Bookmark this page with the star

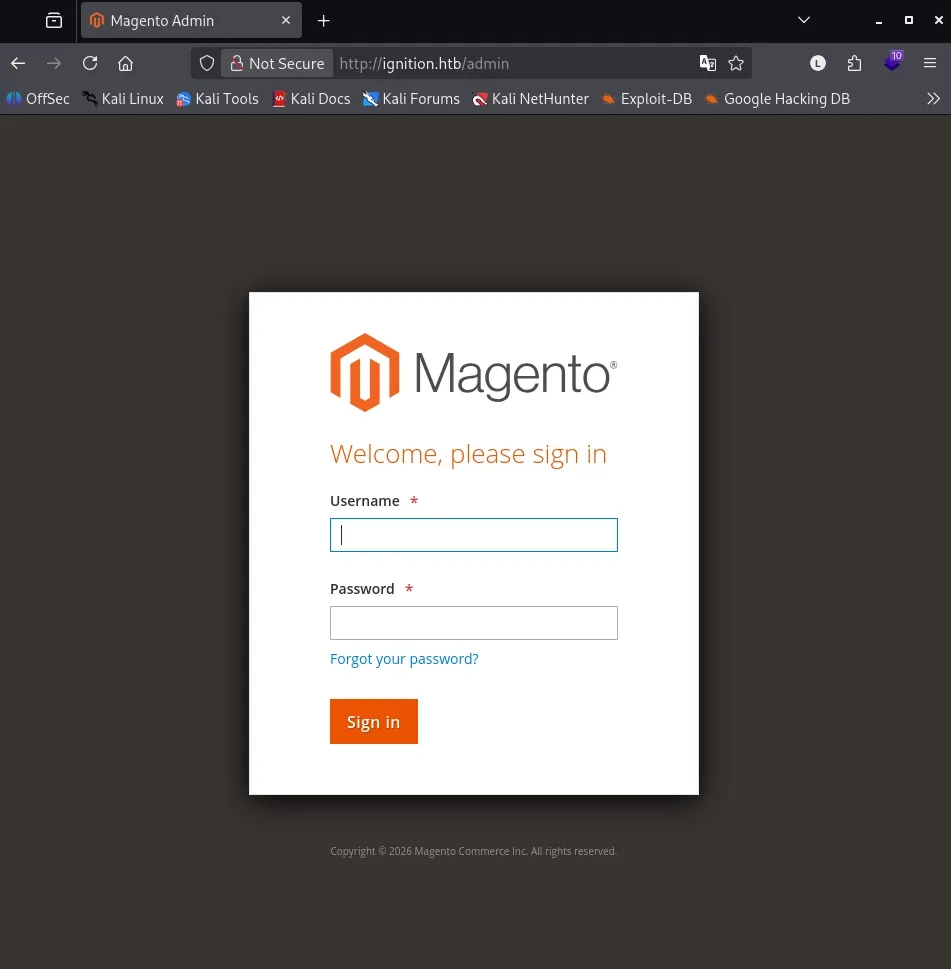[x=735, y=63]
